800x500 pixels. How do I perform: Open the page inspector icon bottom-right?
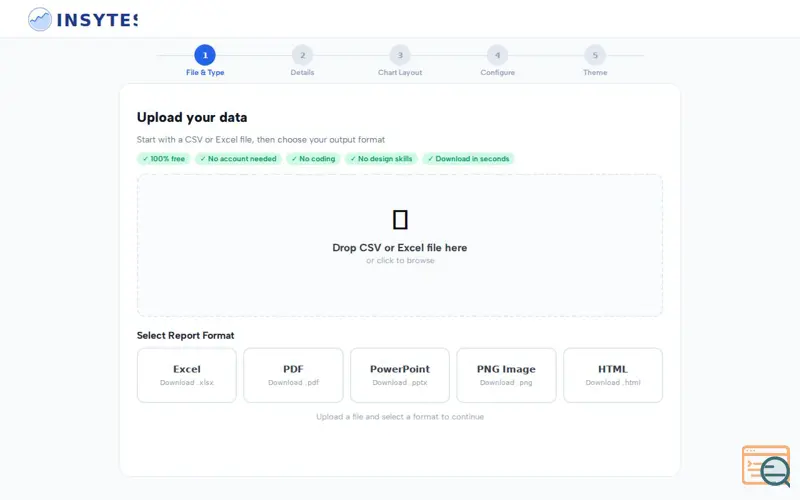pyautogui.click(x=766, y=466)
